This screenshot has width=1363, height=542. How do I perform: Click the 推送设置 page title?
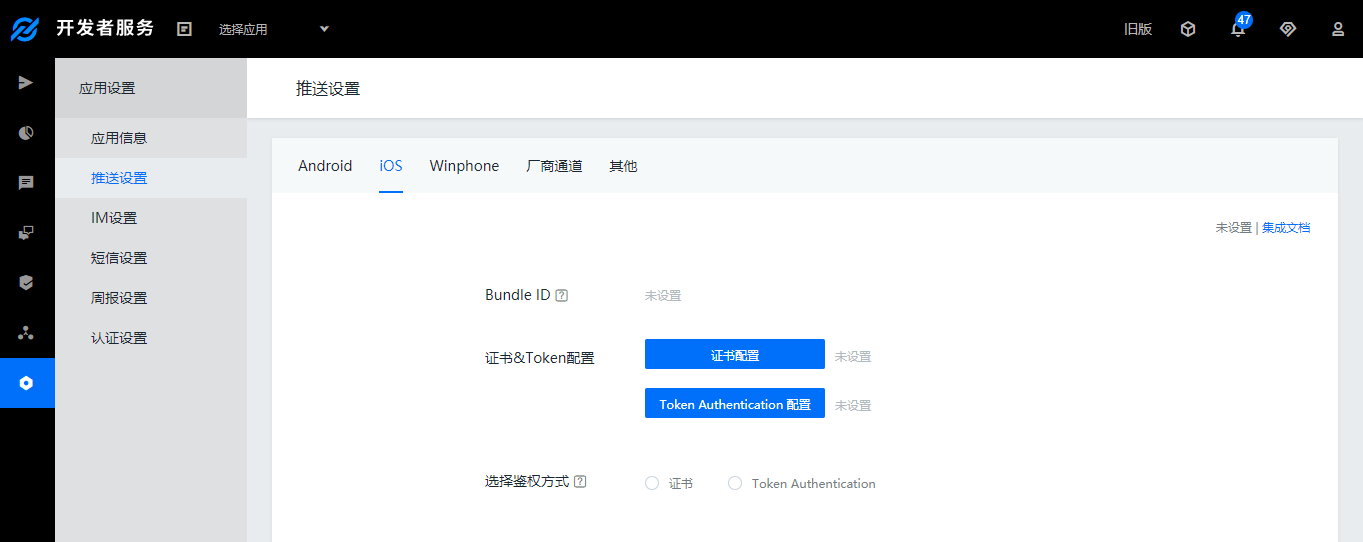(328, 88)
